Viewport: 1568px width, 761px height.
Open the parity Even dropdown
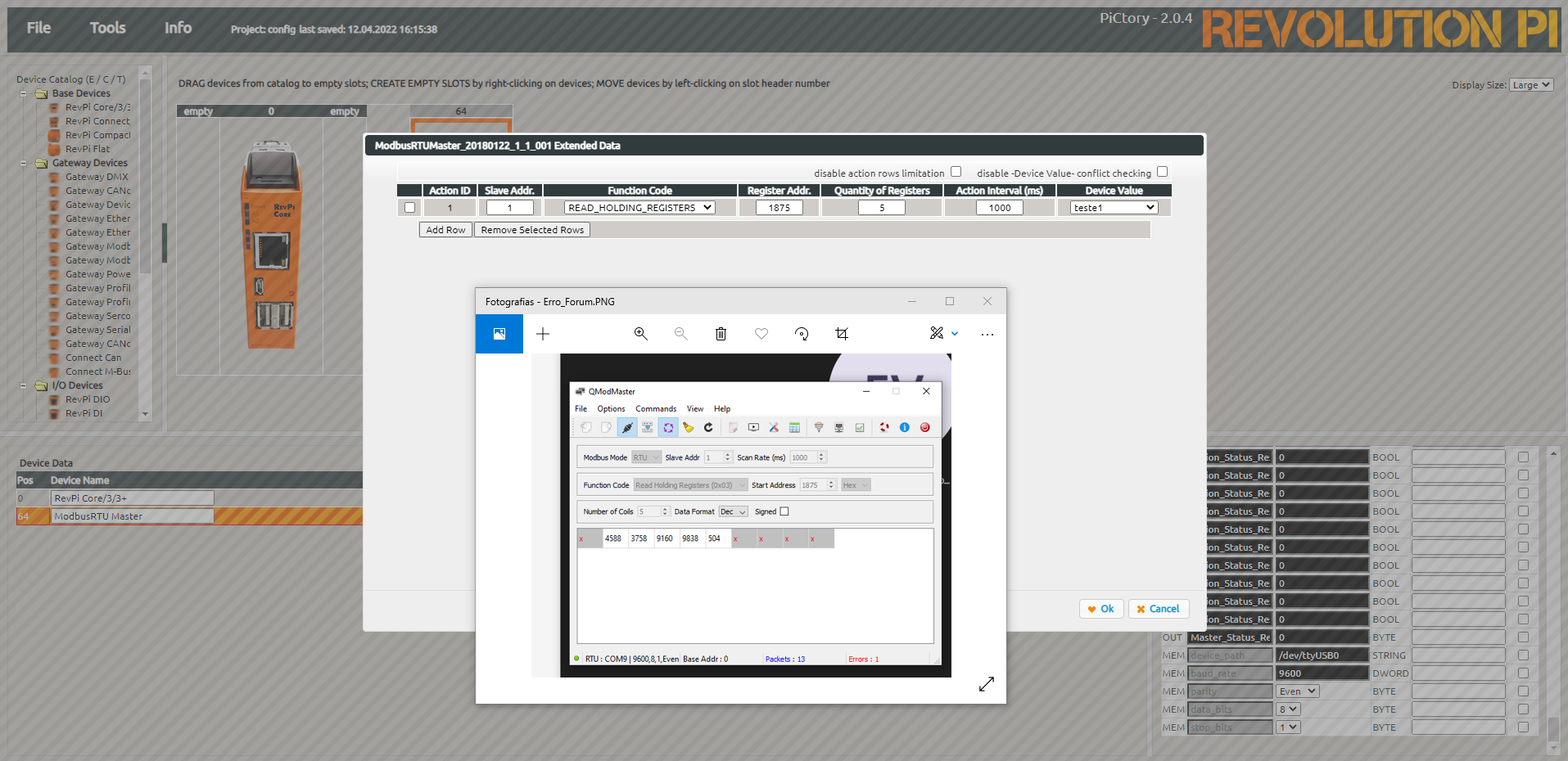[x=1297, y=691]
